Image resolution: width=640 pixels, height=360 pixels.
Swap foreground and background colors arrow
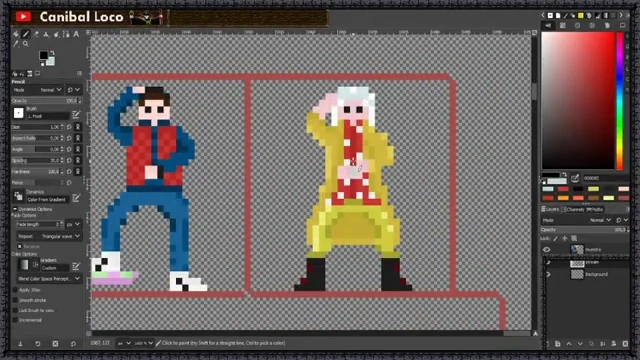[52, 53]
